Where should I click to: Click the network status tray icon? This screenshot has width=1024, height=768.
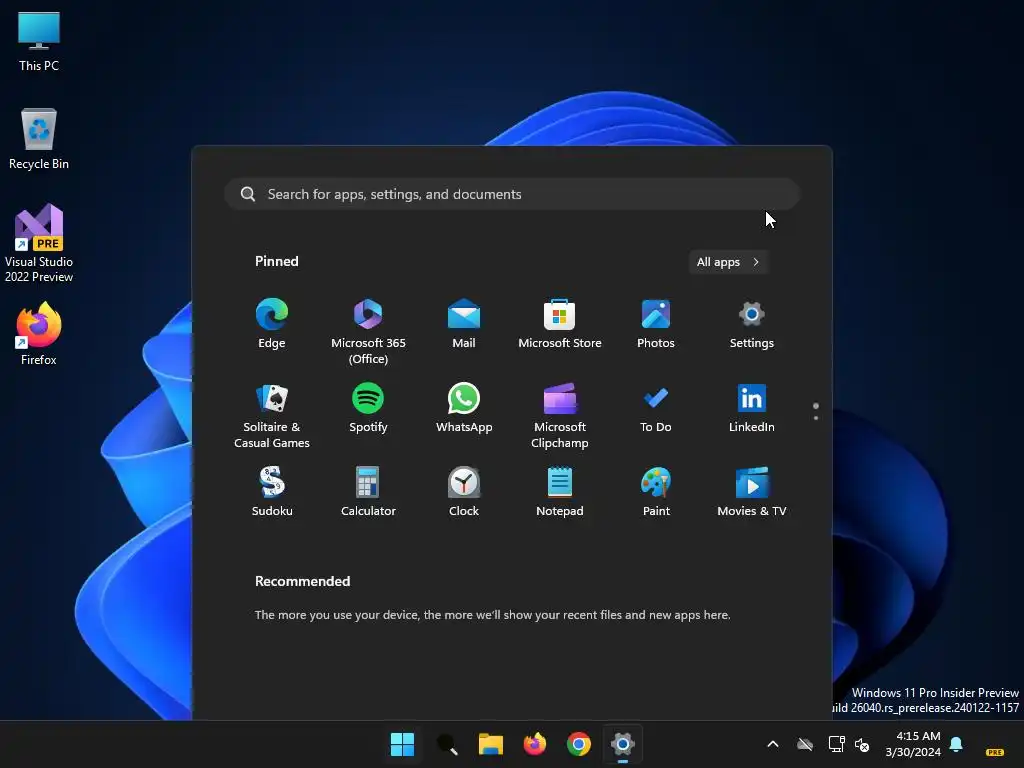coord(837,744)
